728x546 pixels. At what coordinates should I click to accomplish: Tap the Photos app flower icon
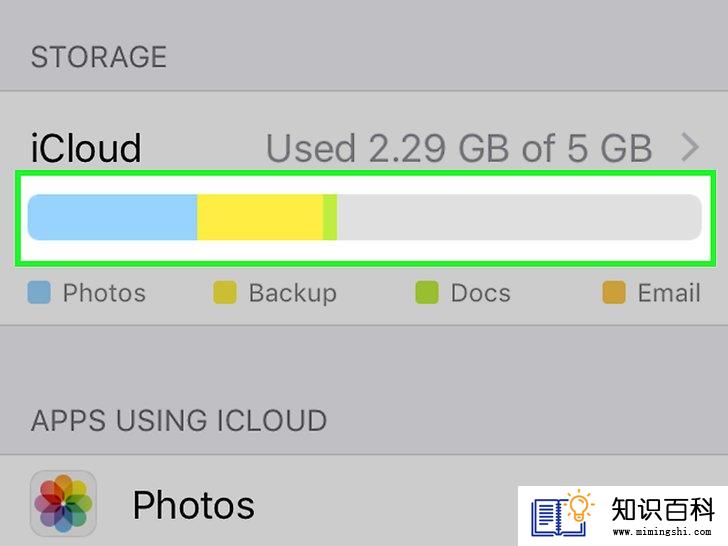(63, 503)
